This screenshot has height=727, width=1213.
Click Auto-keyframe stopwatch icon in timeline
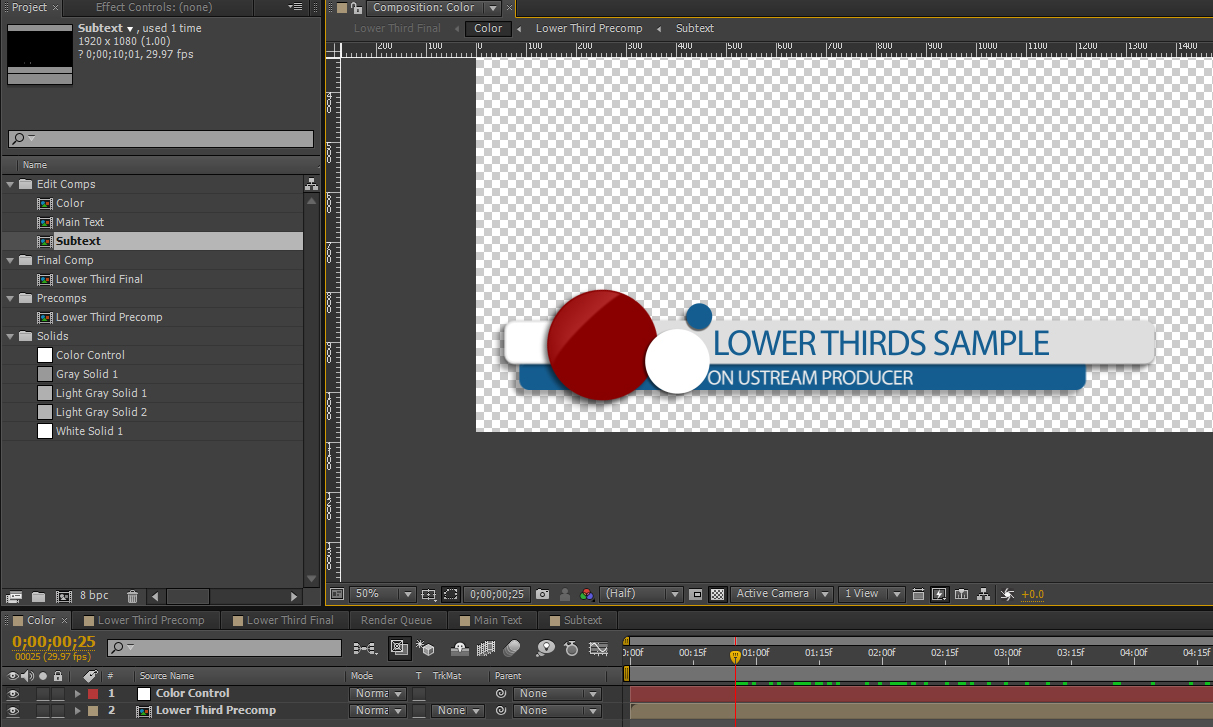pos(571,649)
